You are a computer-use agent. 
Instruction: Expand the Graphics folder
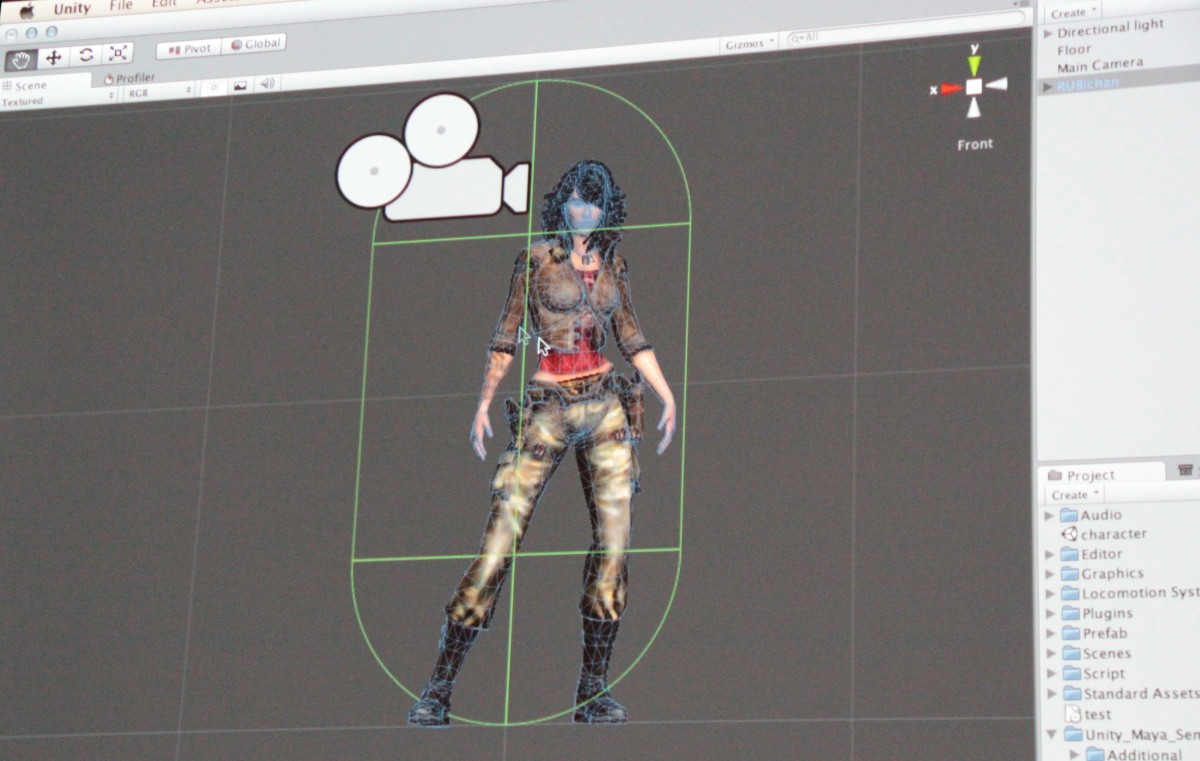(x=1049, y=574)
